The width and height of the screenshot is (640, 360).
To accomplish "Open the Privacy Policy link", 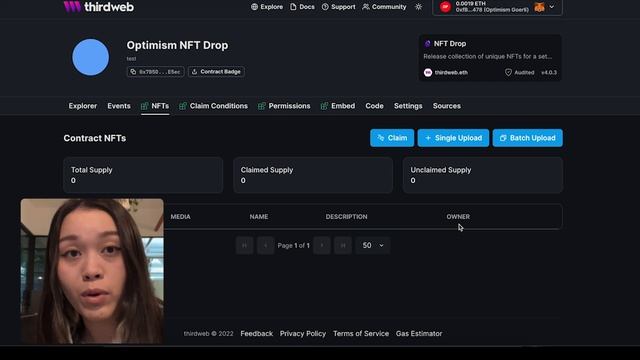I will pos(303,333).
